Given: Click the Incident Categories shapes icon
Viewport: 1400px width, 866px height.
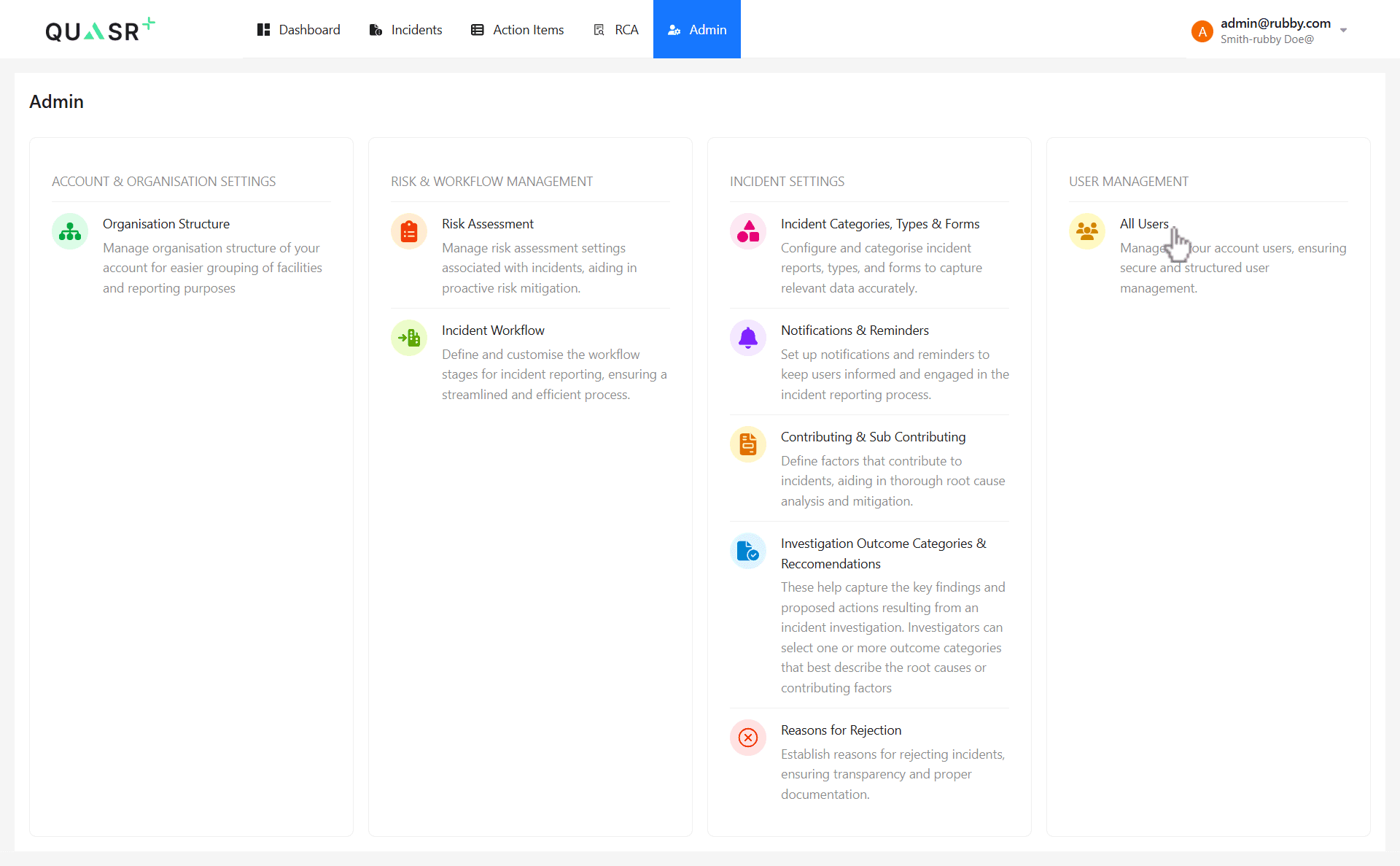Looking at the screenshot, I should click(x=748, y=231).
